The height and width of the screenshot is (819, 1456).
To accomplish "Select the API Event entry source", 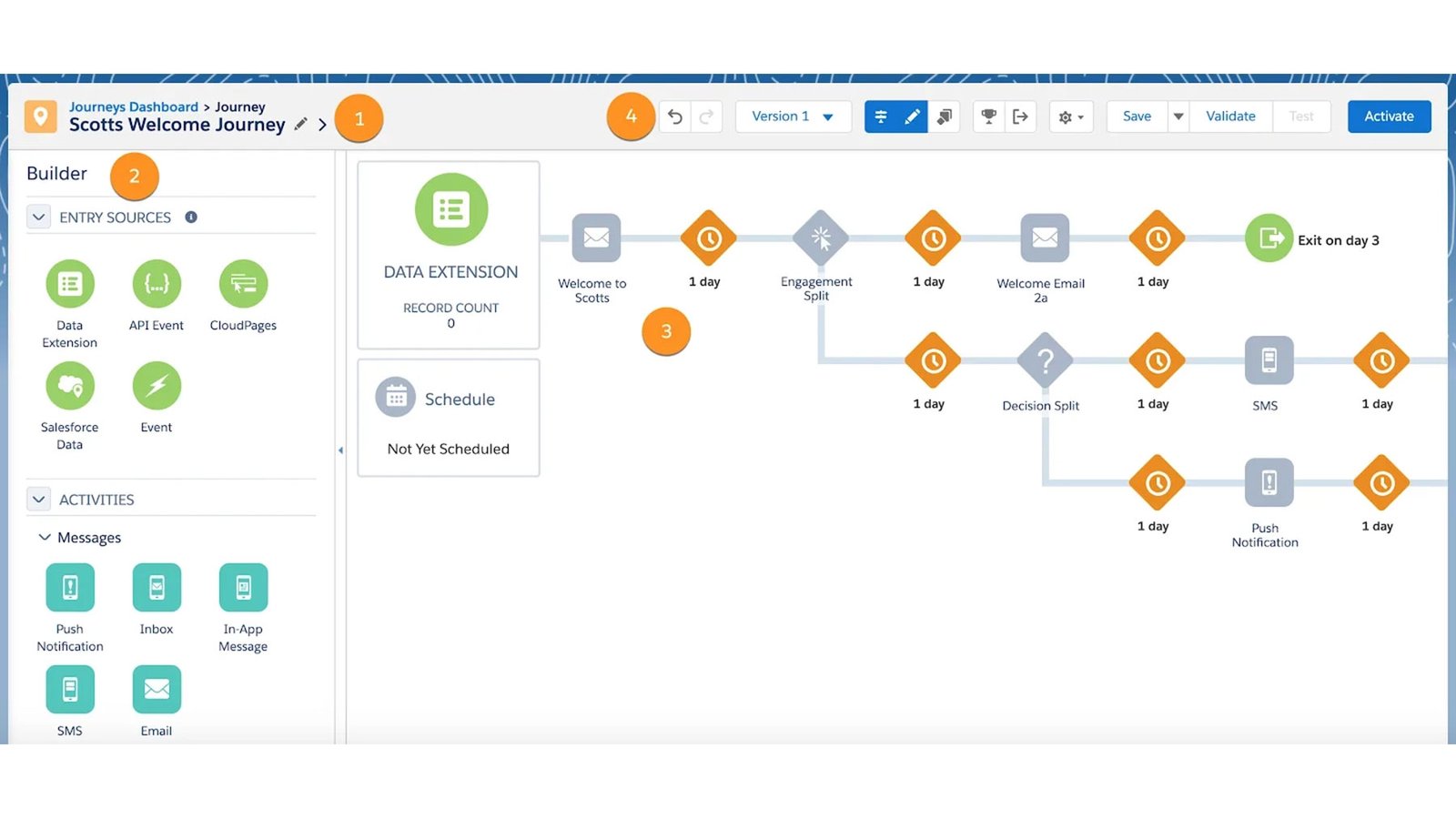I will tap(157, 284).
